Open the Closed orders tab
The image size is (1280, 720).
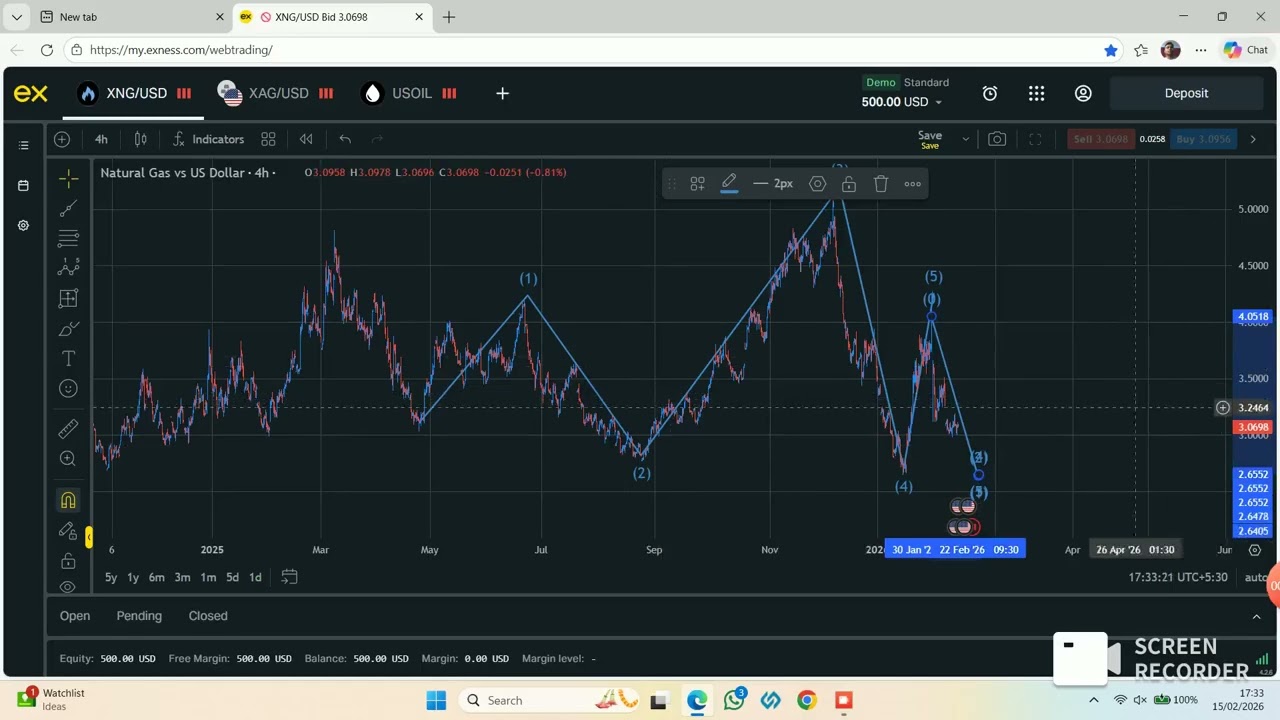[208, 616]
